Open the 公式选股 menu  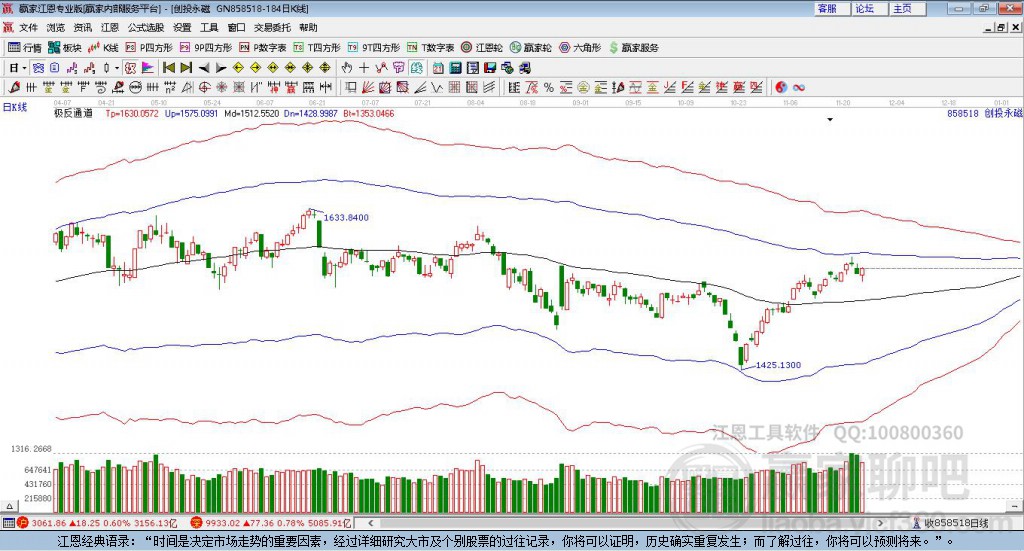pyautogui.click(x=145, y=27)
